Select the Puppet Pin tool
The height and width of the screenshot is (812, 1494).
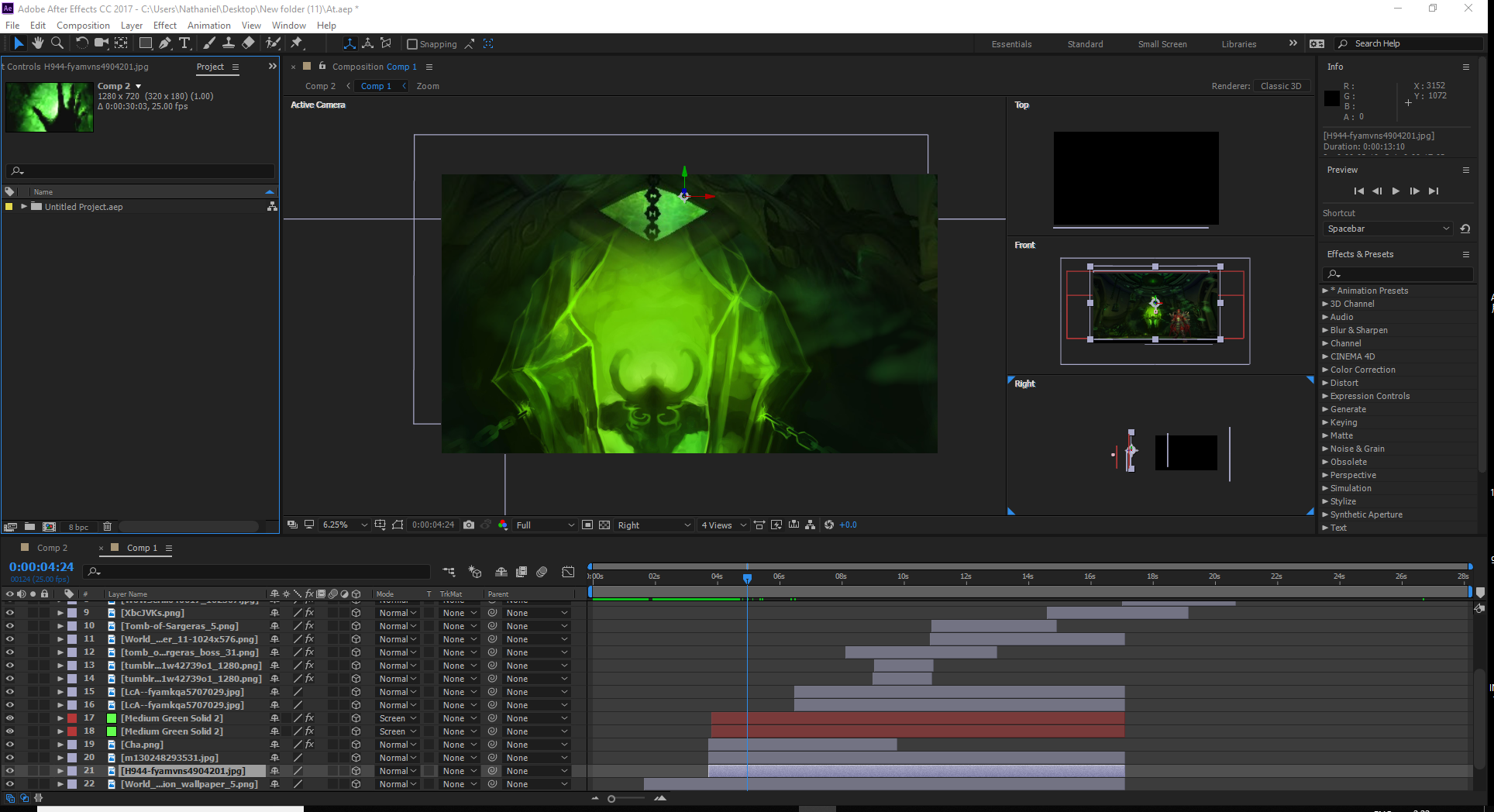pyautogui.click(x=297, y=43)
